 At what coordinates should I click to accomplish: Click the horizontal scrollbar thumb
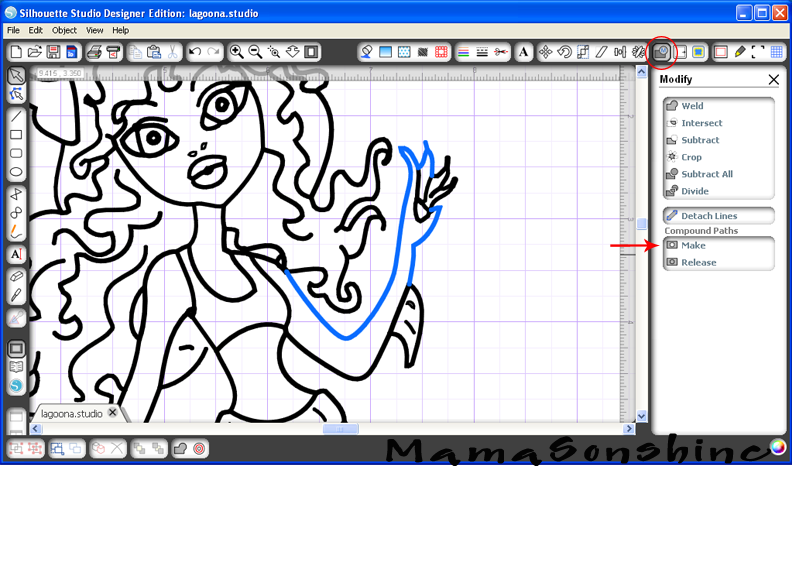(340, 429)
